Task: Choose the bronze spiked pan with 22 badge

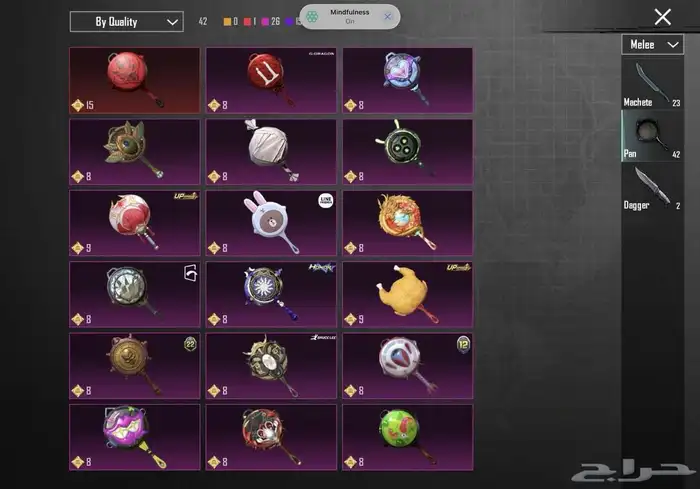Action: pos(135,366)
